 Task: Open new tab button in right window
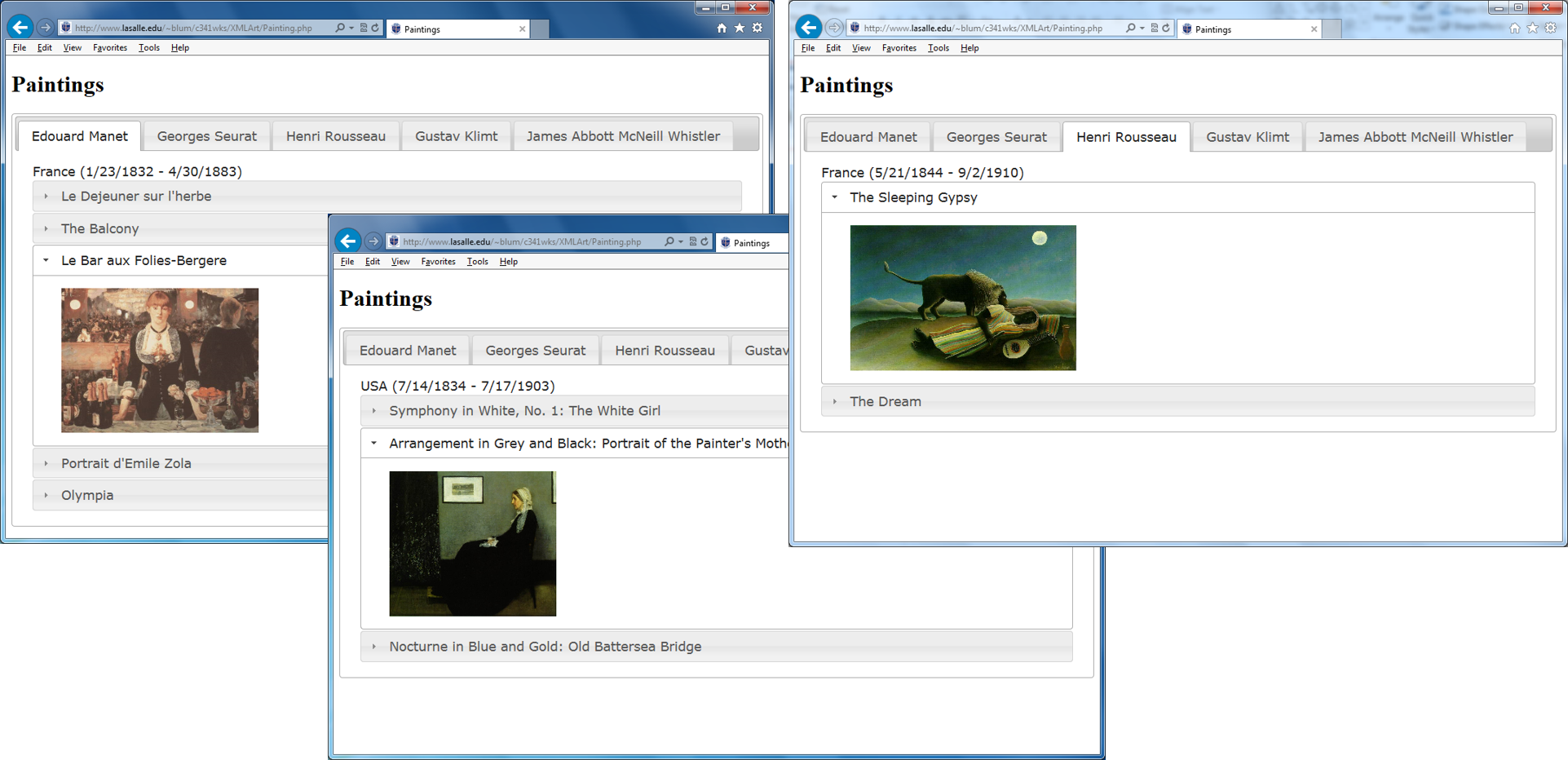coord(1332,29)
